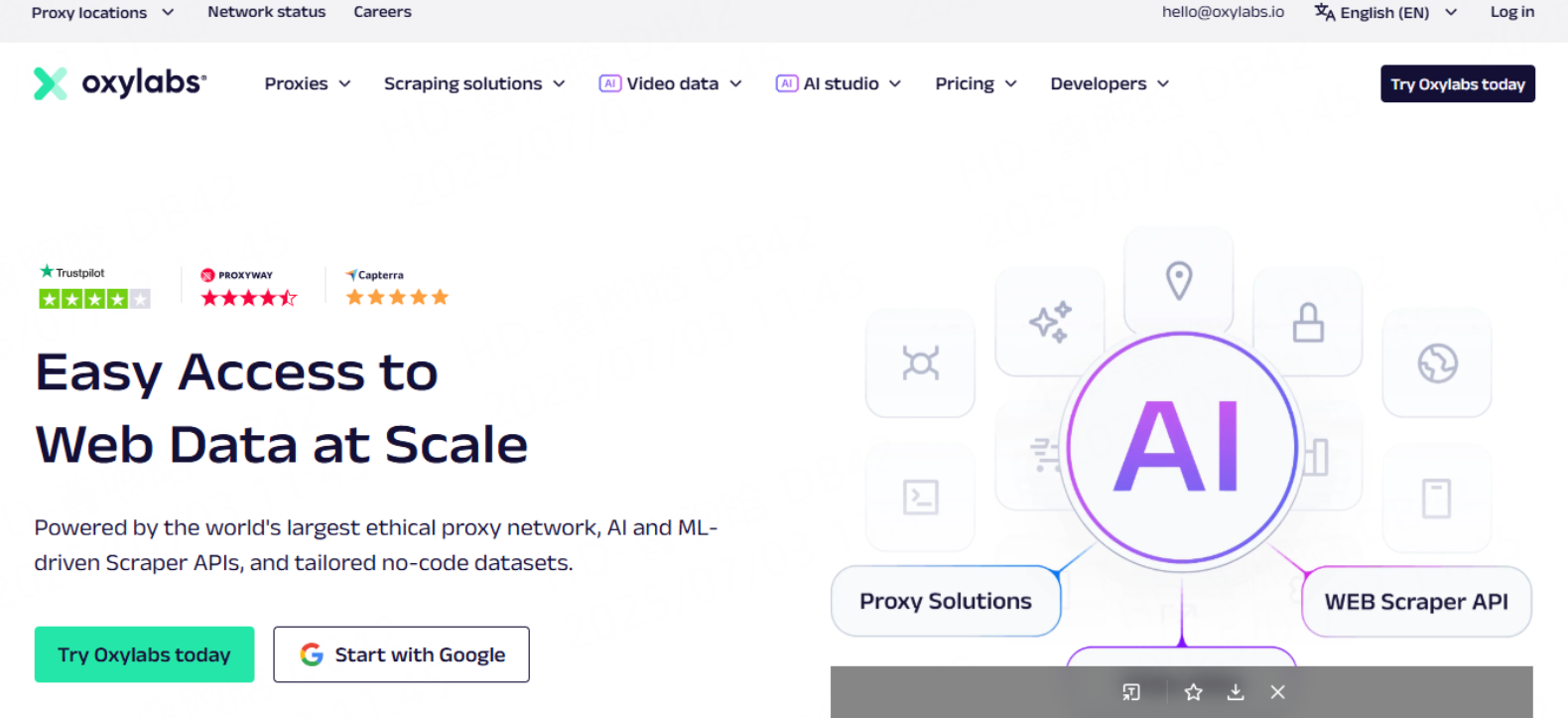Expand the Proxies dropdown menu
Image resolution: width=1568 pixels, height=718 pixels.
click(308, 84)
